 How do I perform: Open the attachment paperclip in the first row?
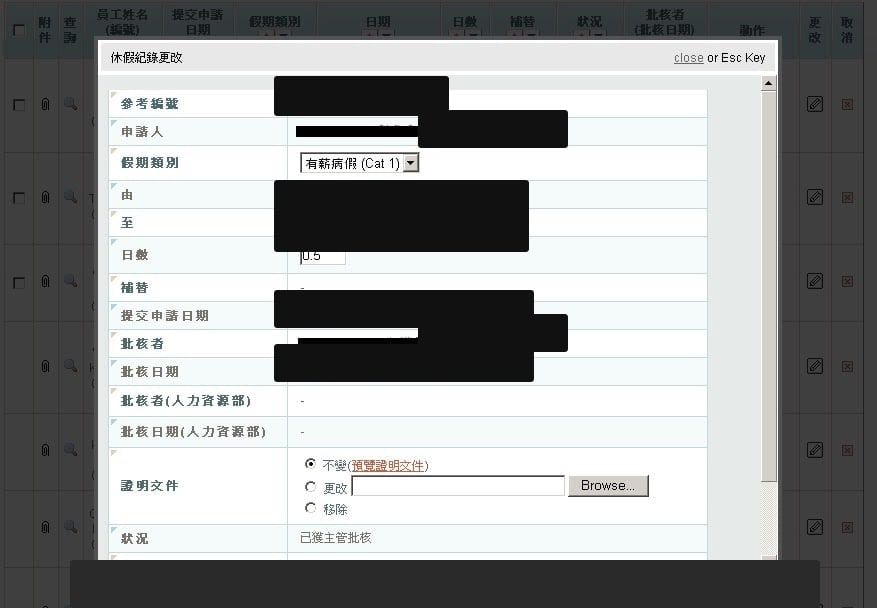pos(45,104)
